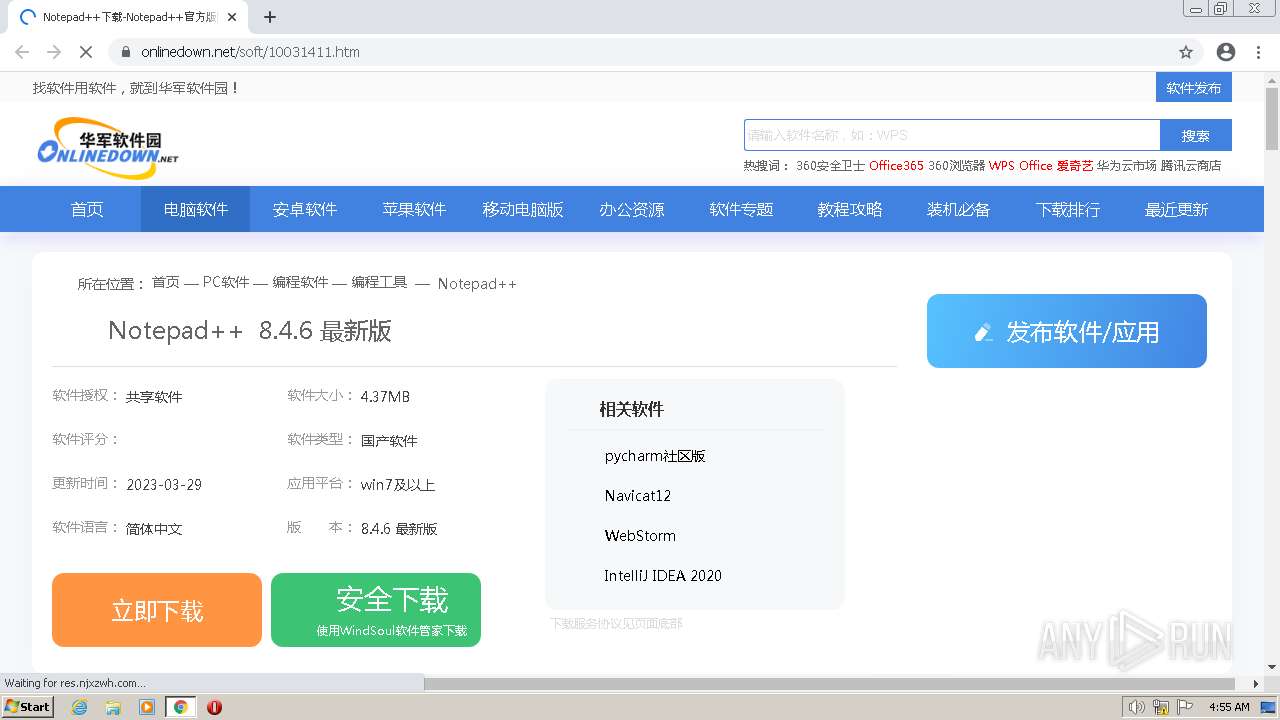1280x720 pixels.
Task: Click the vertical scrollbar down arrow
Action: 1271,667
